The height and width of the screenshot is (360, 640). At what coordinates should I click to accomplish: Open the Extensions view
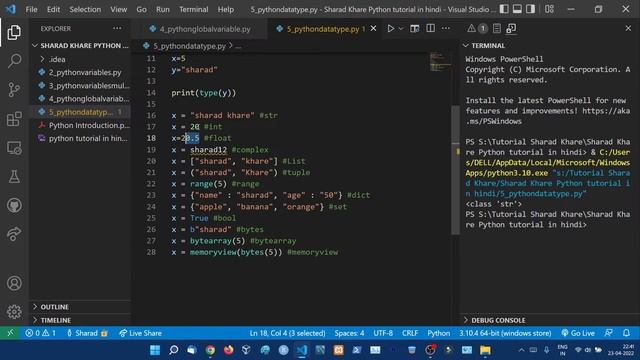tap(14, 119)
